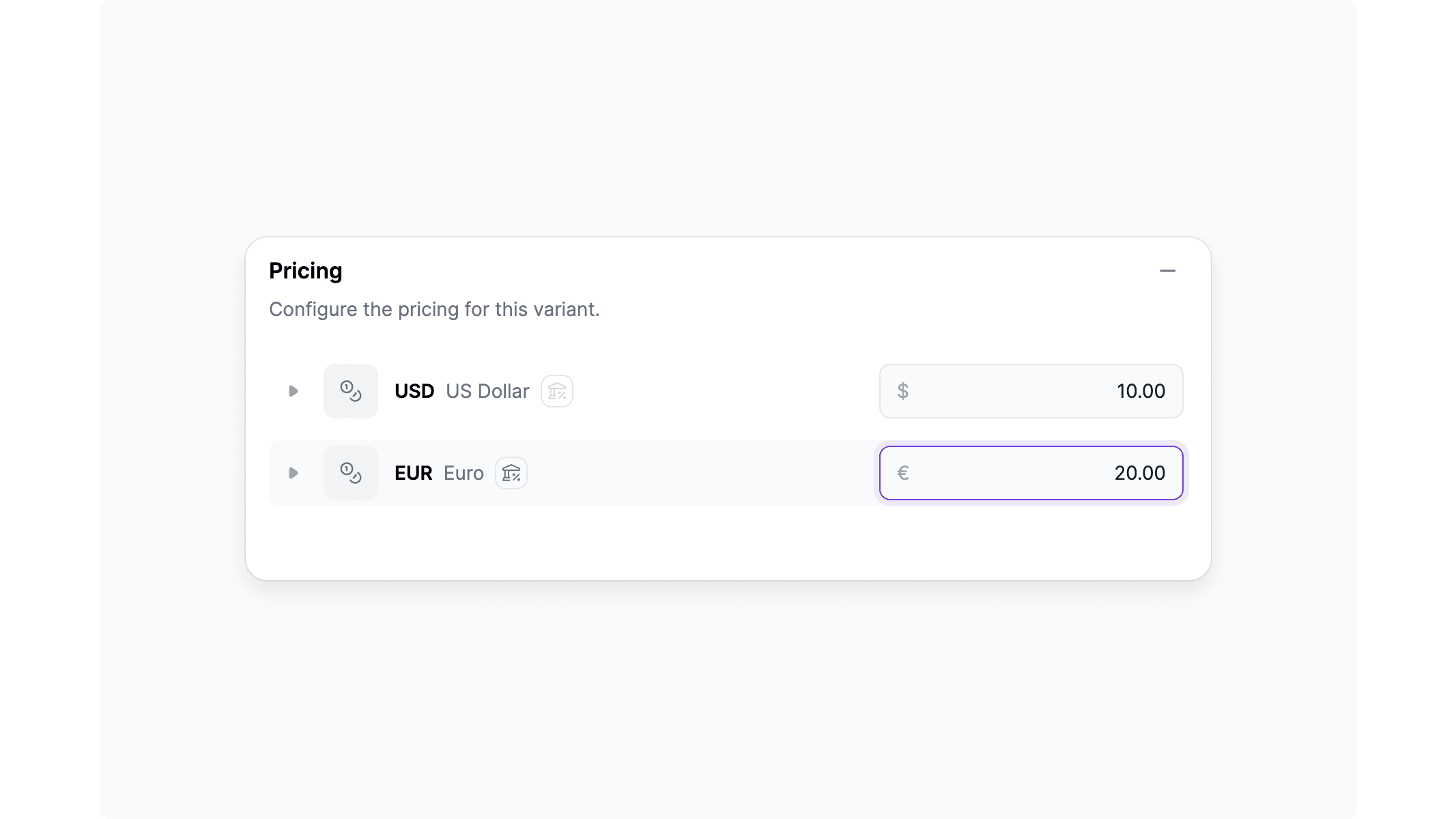Click the tax-inclusive bank icon beside Euro
Image resolution: width=1456 pixels, height=819 pixels.
tap(511, 472)
